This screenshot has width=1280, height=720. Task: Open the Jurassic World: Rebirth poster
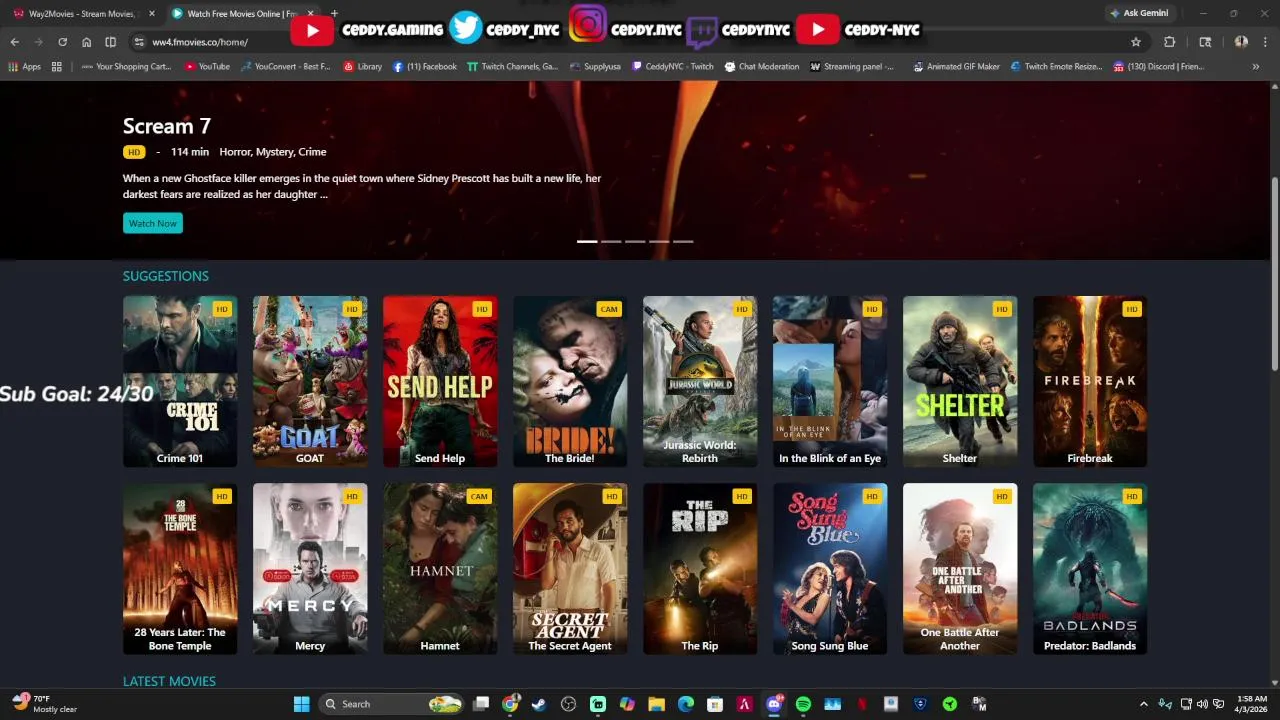(700, 381)
